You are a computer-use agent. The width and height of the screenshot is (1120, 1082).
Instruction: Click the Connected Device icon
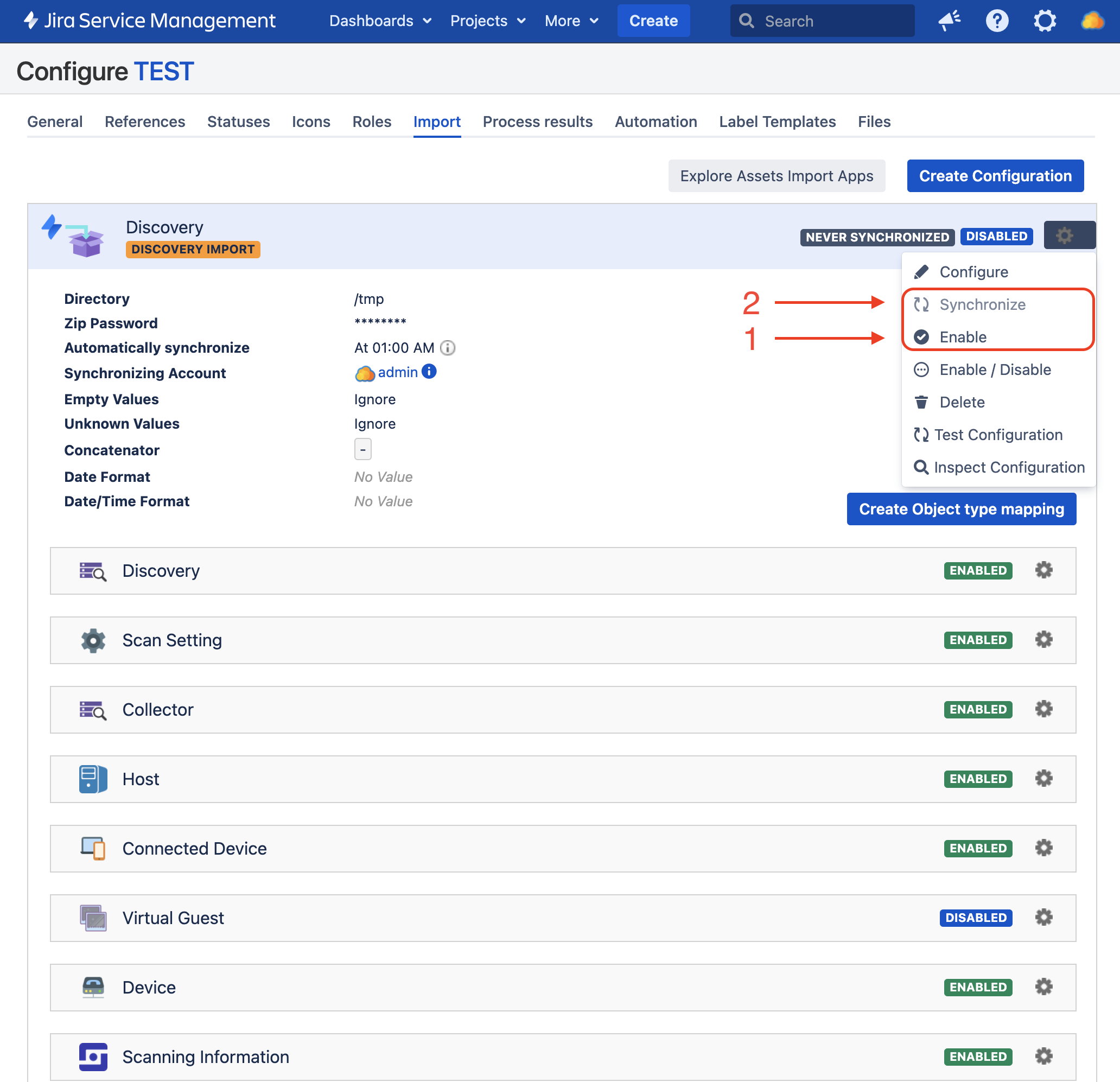tap(93, 848)
